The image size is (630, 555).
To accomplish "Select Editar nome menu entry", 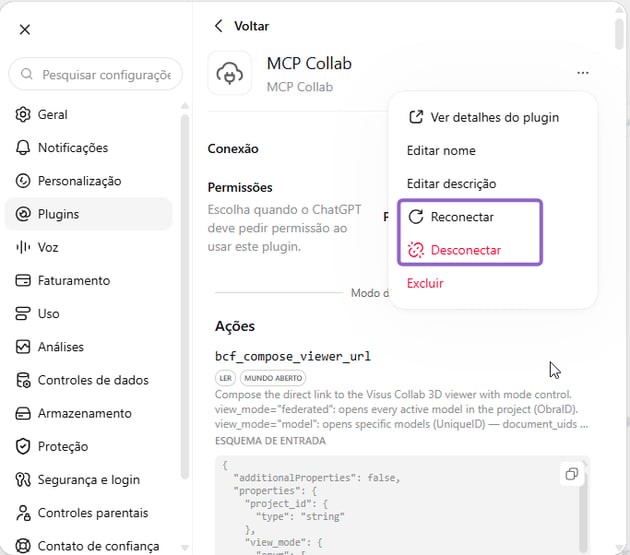I will coord(441,151).
